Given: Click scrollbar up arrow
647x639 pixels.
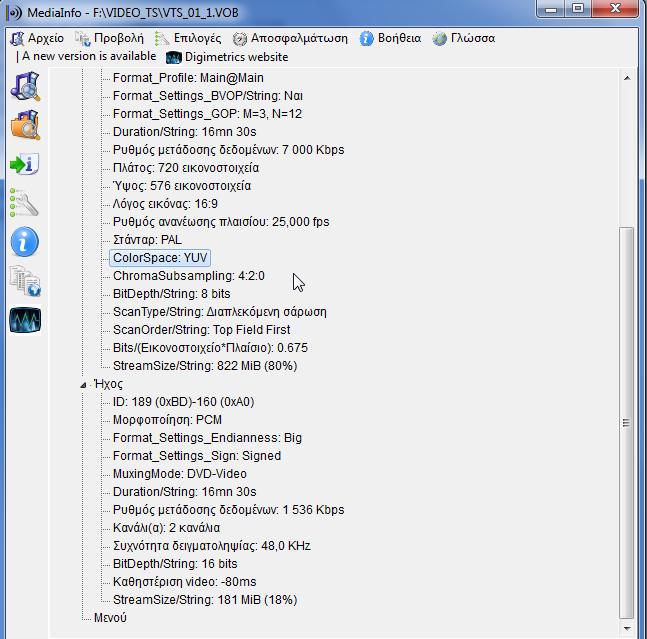Looking at the screenshot, I should (x=627, y=78).
